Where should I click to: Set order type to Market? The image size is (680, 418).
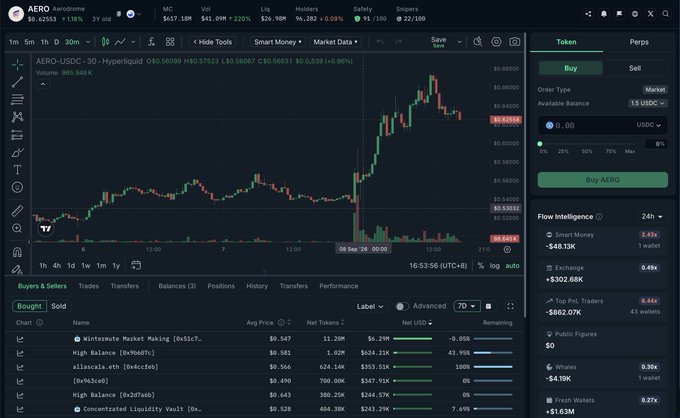(655, 90)
